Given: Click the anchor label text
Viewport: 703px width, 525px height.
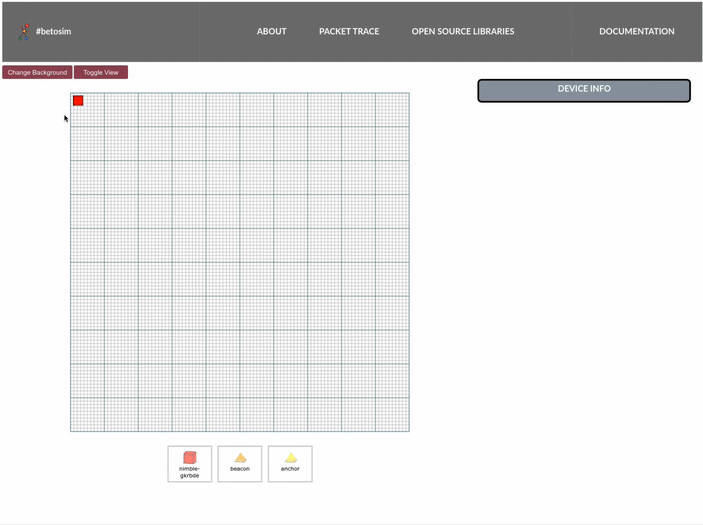Looking at the screenshot, I should [290, 469].
